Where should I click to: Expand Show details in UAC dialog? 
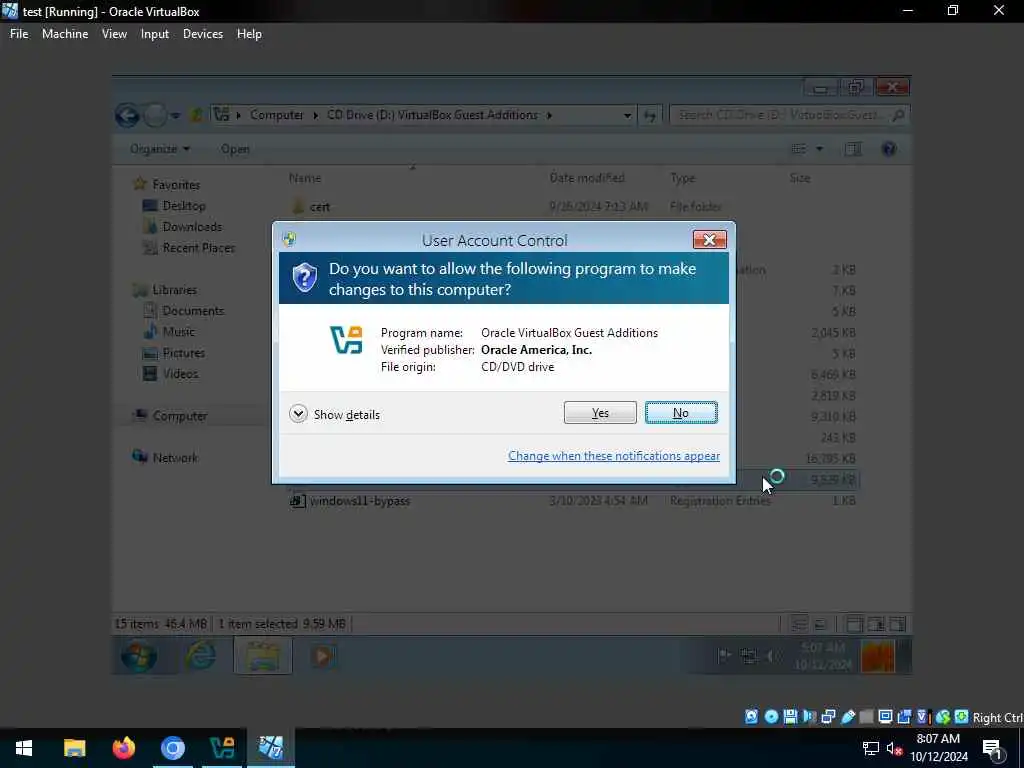click(x=334, y=414)
